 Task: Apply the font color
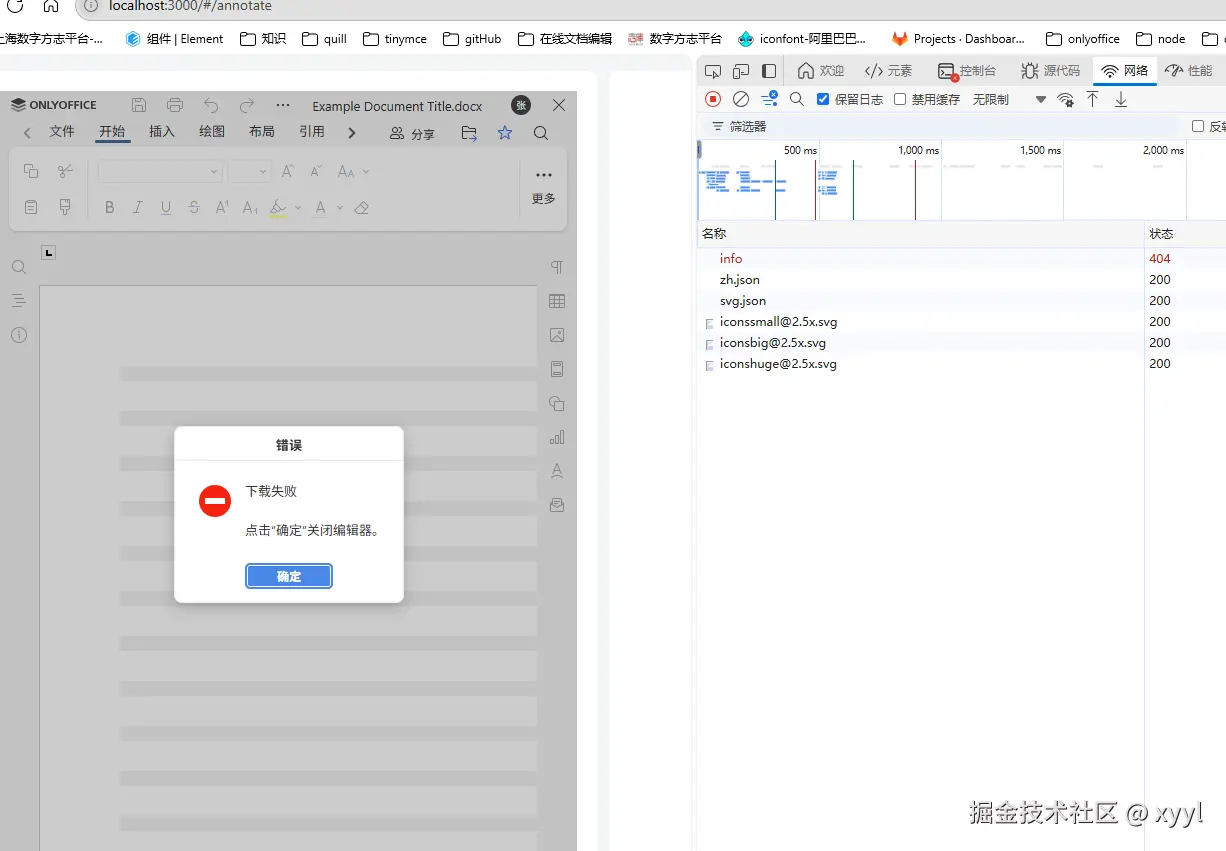tap(321, 208)
